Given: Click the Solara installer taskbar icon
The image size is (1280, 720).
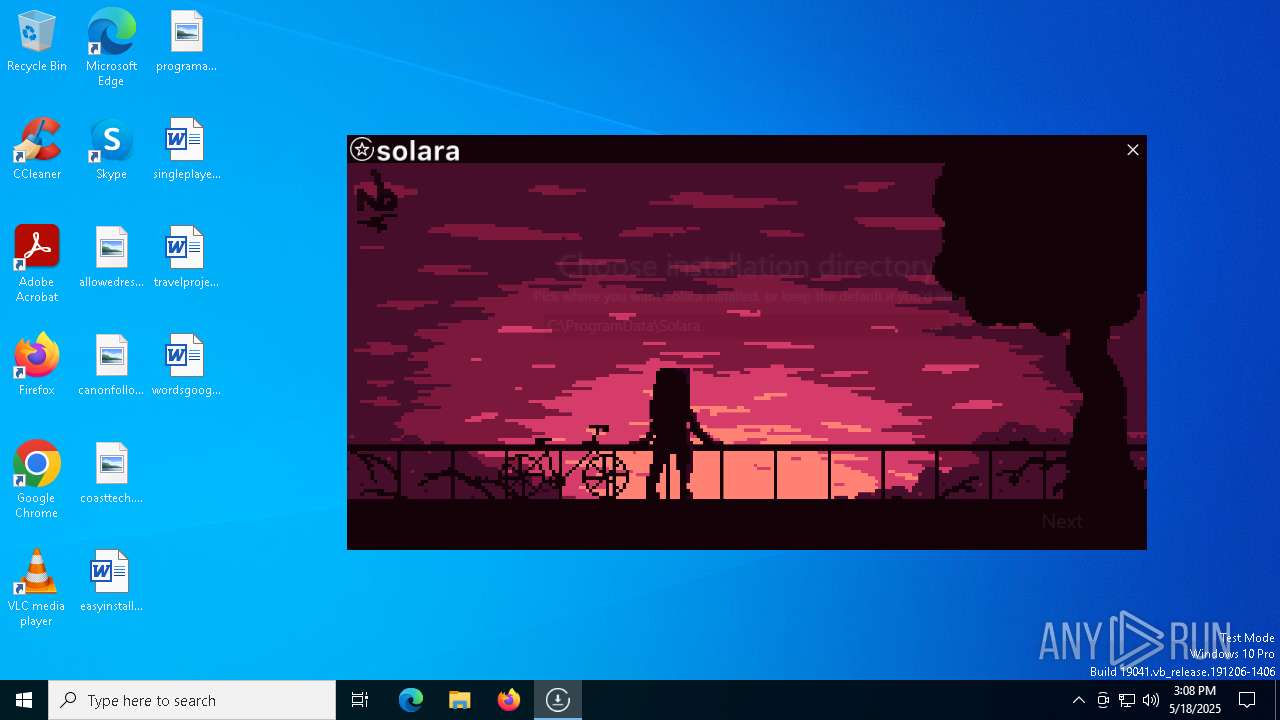Looking at the screenshot, I should coord(558,700).
